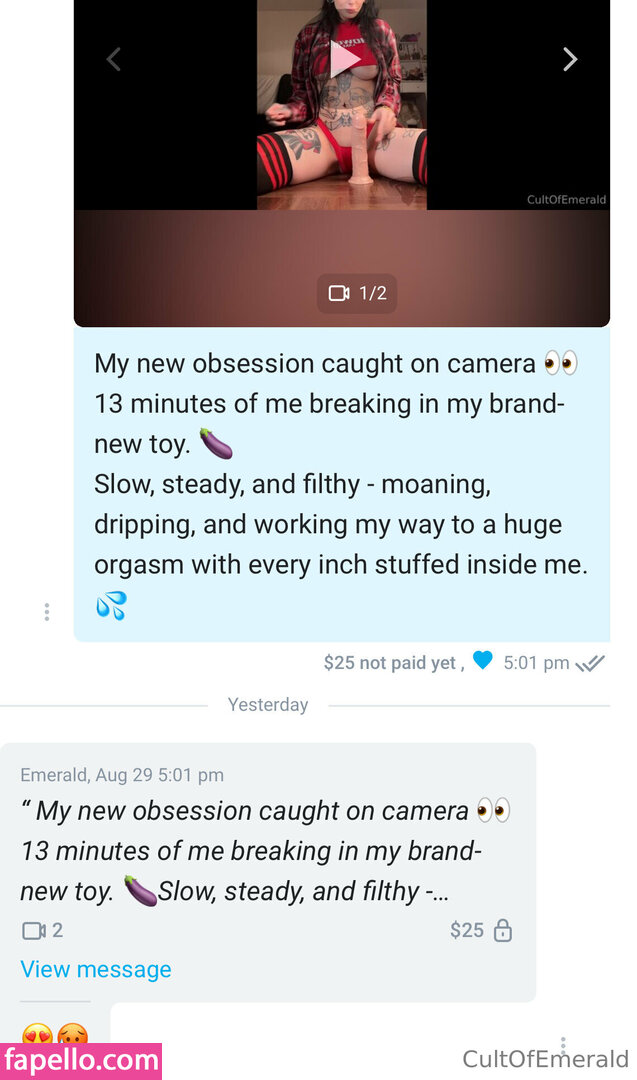Go back to the previous media item
The width and height of the screenshot is (637, 1080).
114,60
